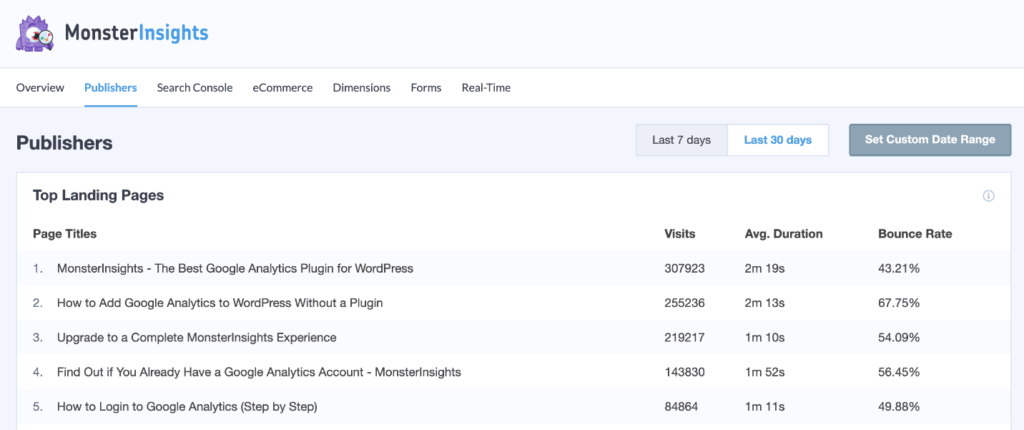The image size is (1024, 430).
Task: Switch to the Search Console tab
Action: [194, 88]
